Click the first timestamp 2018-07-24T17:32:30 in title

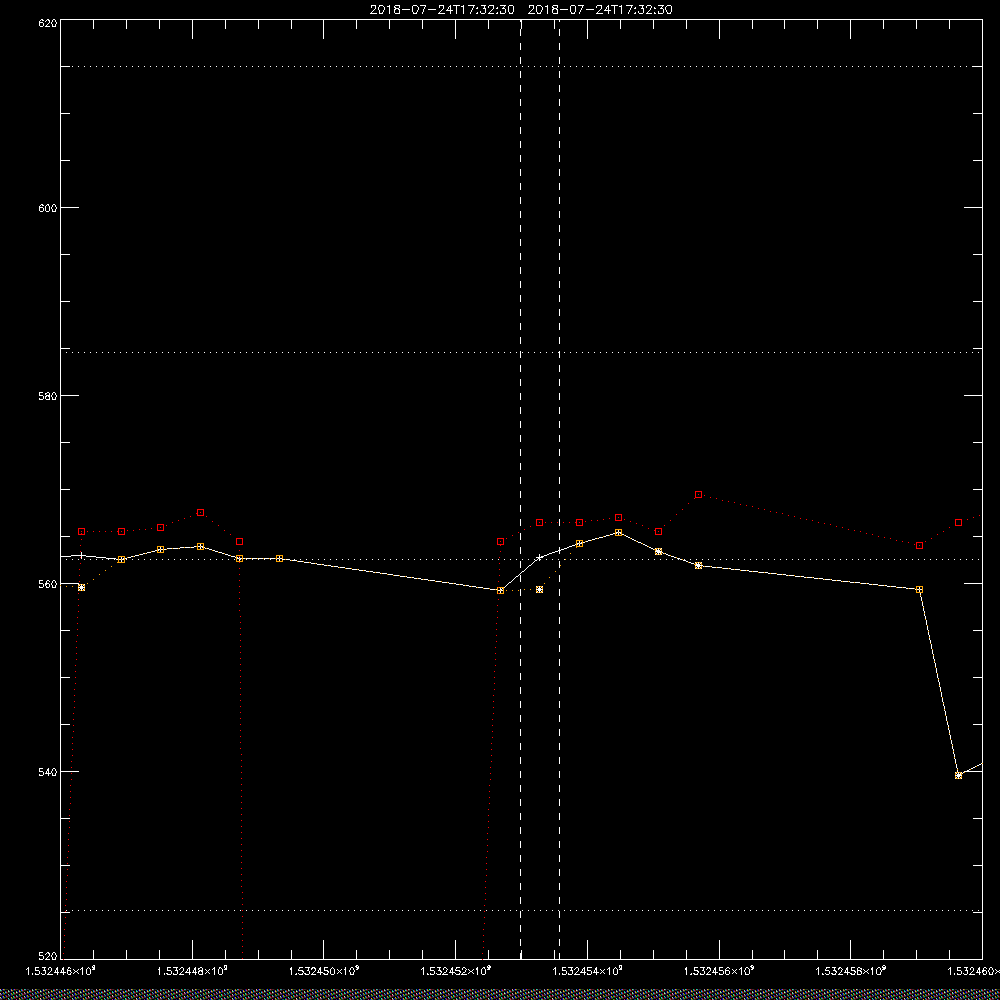point(442,10)
